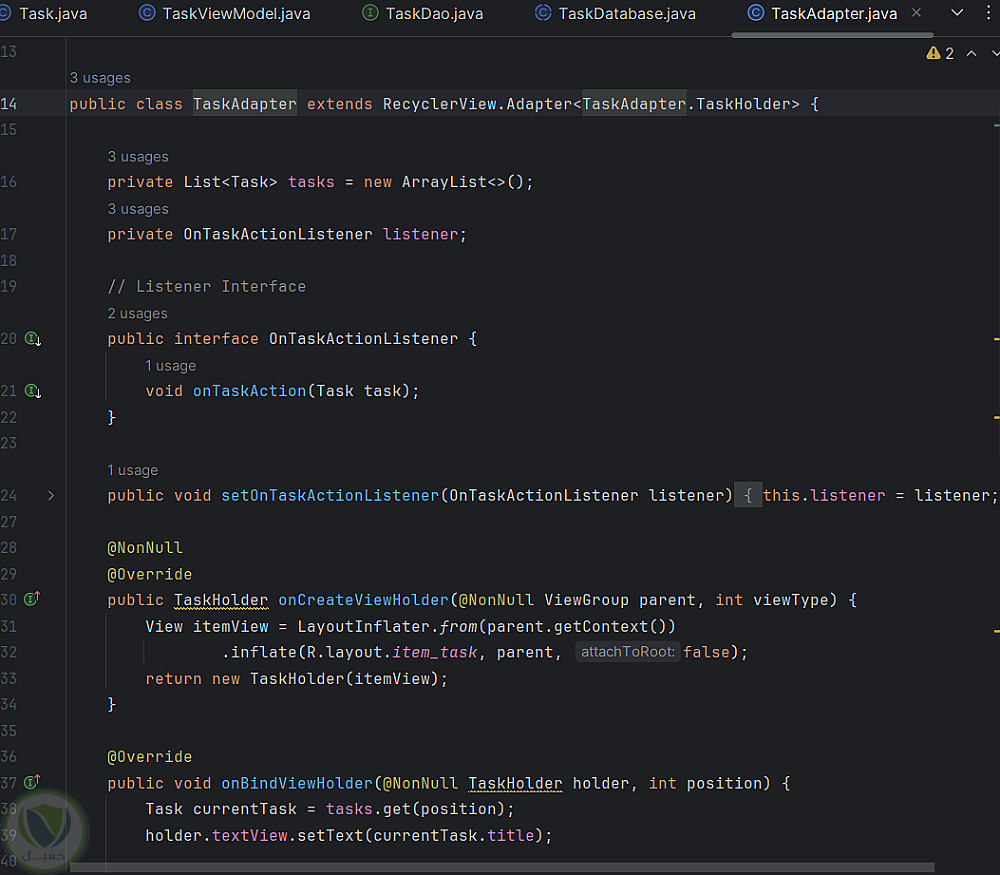Viewport: 1000px width, 875px height.
Task: Click '2 usages' hint above OnTaskActionListener interface
Action: click(x=138, y=314)
